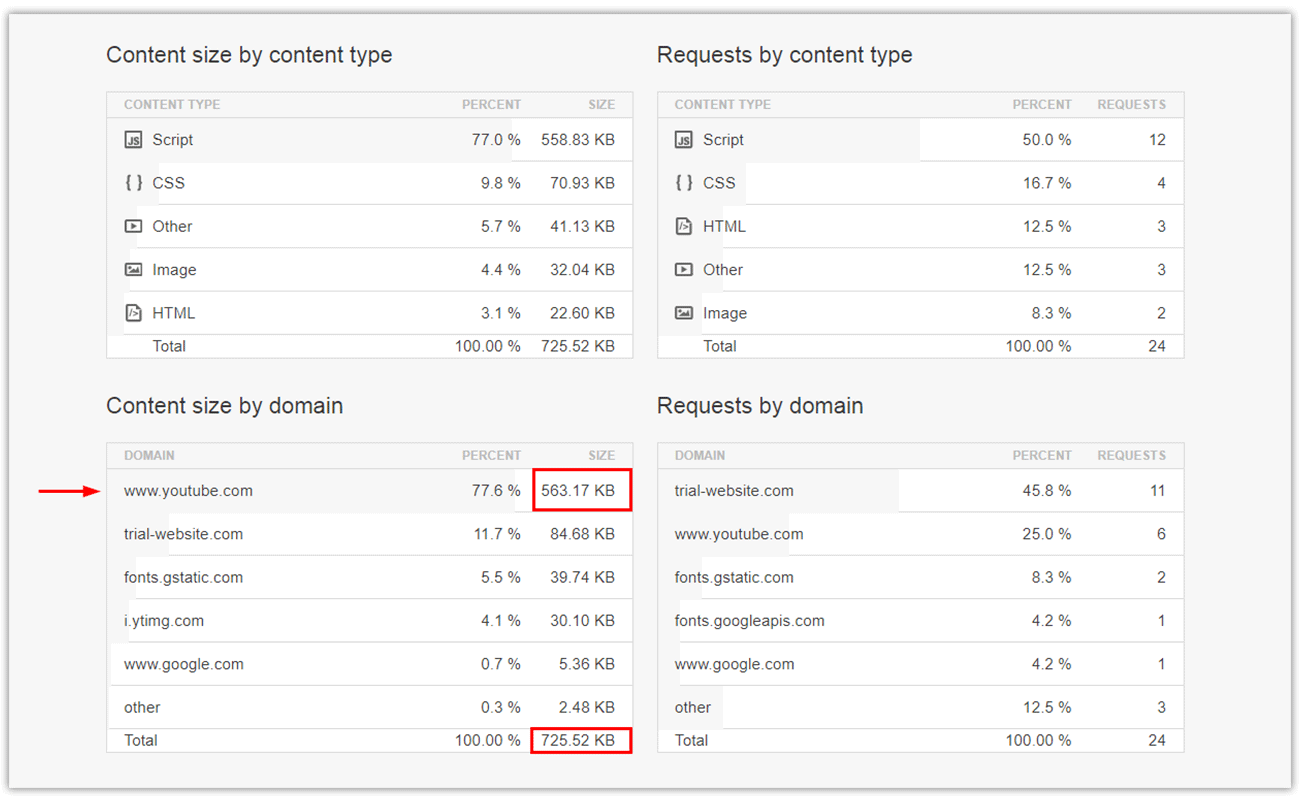Click the other row in Requests by domain
This screenshot has width=1300, height=800.
tap(692, 707)
